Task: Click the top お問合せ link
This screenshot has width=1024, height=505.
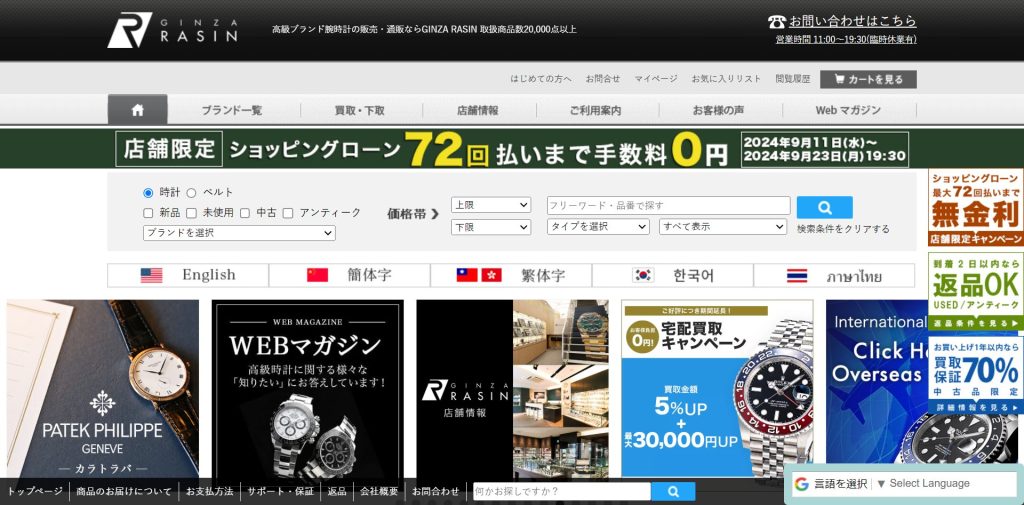Action: pyautogui.click(x=603, y=79)
